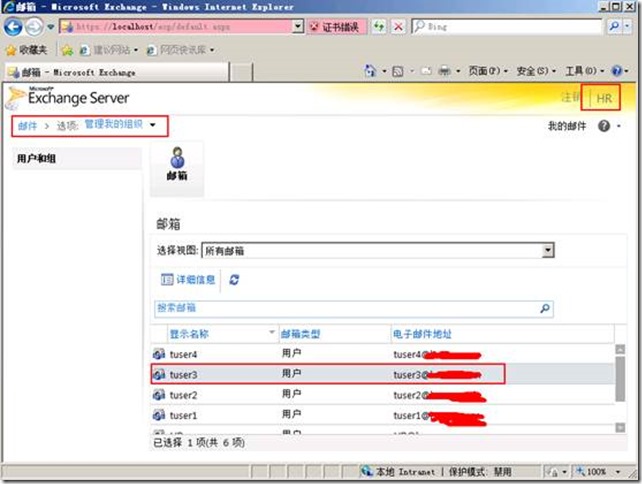Click the 邮箱 mailbox person icon tab
The image size is (642, 484).
click(177, 169)
